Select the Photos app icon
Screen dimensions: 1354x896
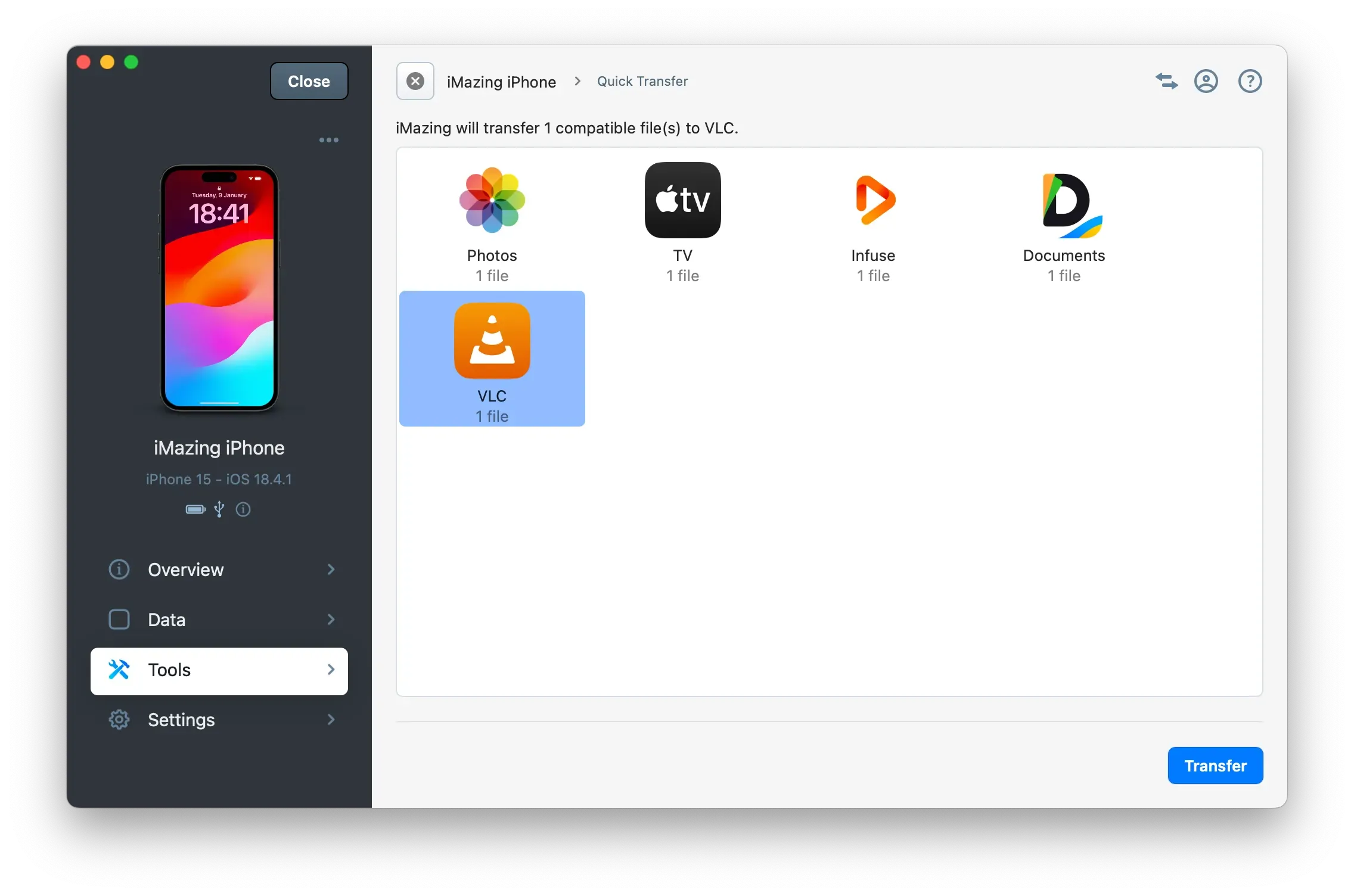pyautogui.click(x=492, y=201)
